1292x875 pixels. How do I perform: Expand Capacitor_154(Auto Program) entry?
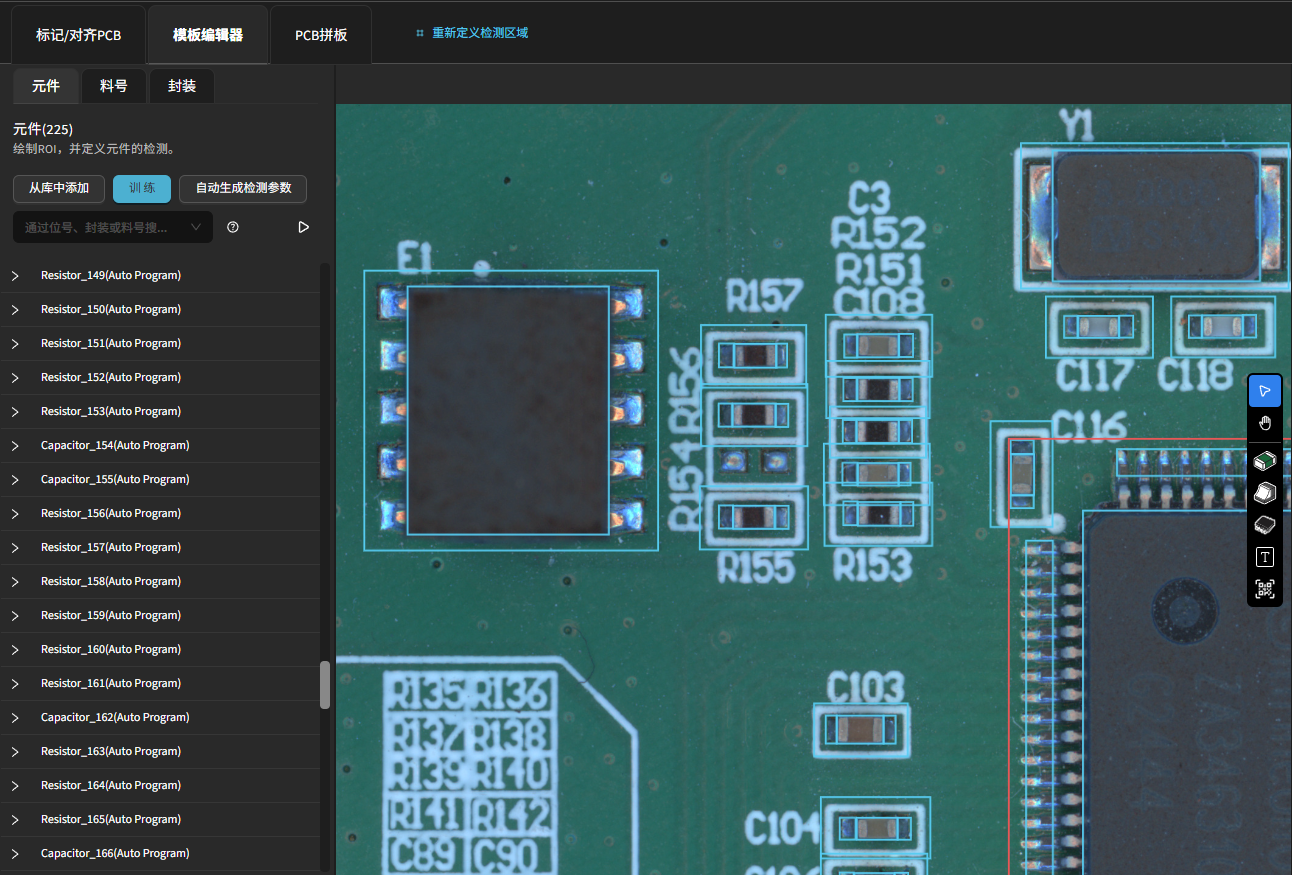coord(15,446)
